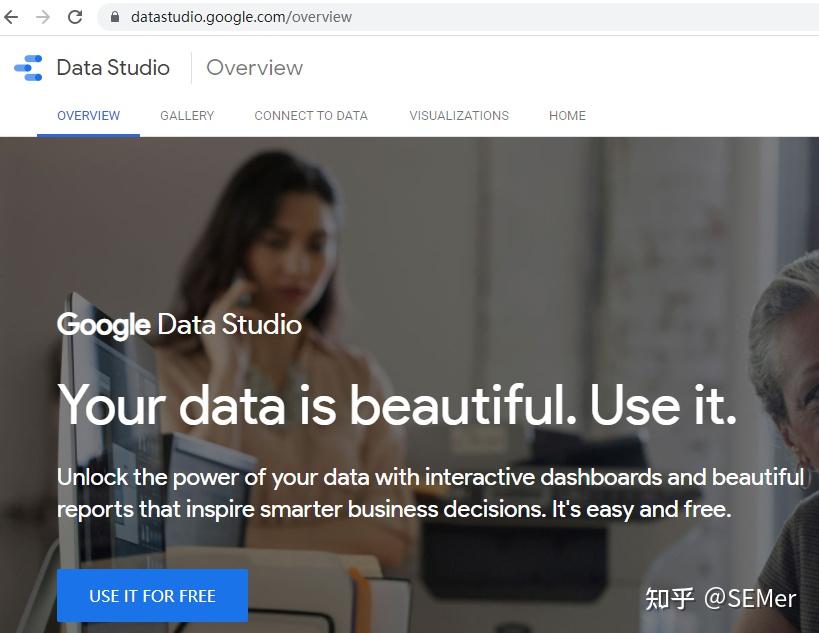Image resolution: width=819 pixels, height=633 pixels.
Task: Click the Overview page title label
Action: coord(254,67)
